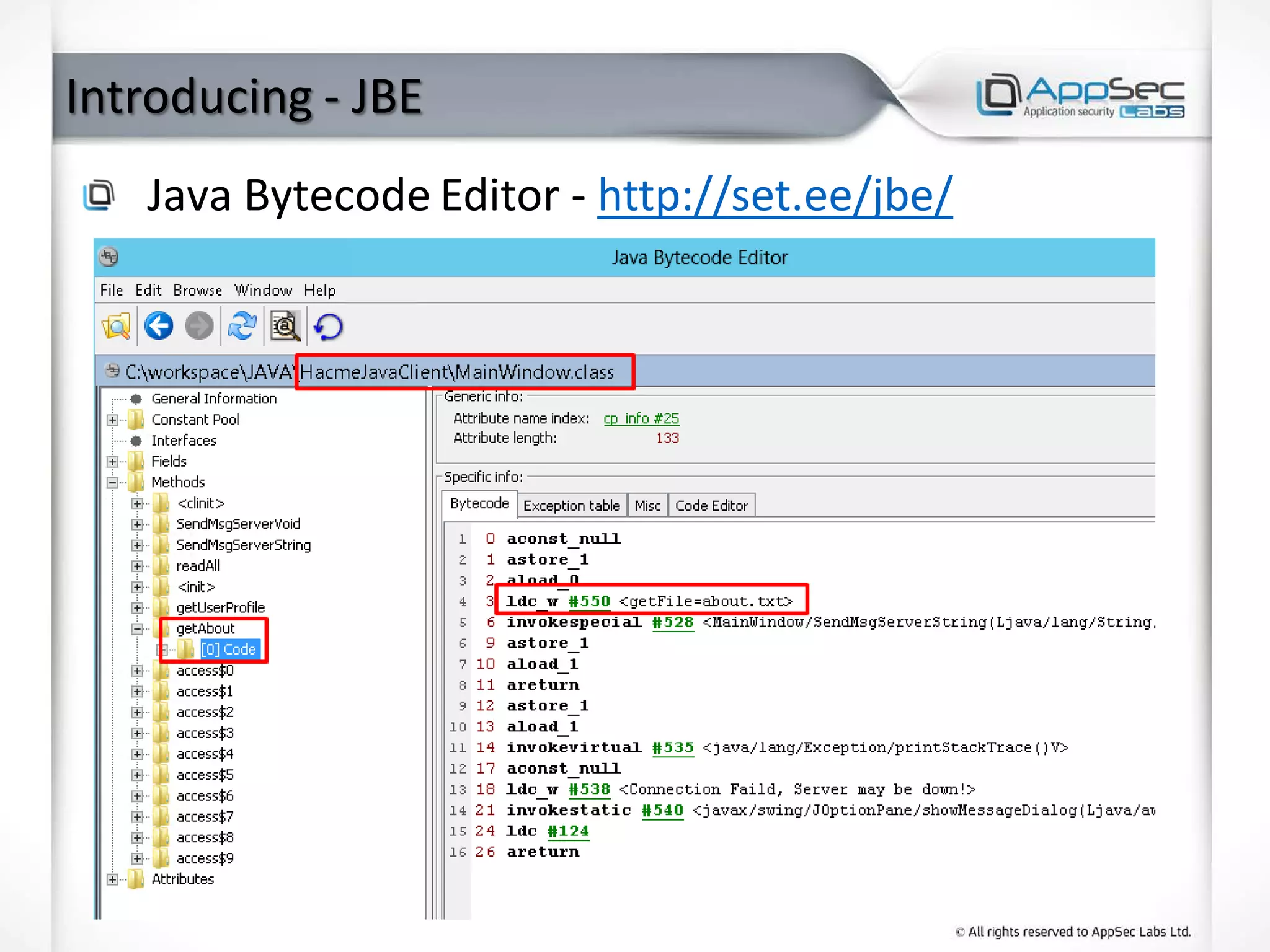Click the readAll method folder icon
Viewport: 1270px width, 952px height.
tap(161, 565)
